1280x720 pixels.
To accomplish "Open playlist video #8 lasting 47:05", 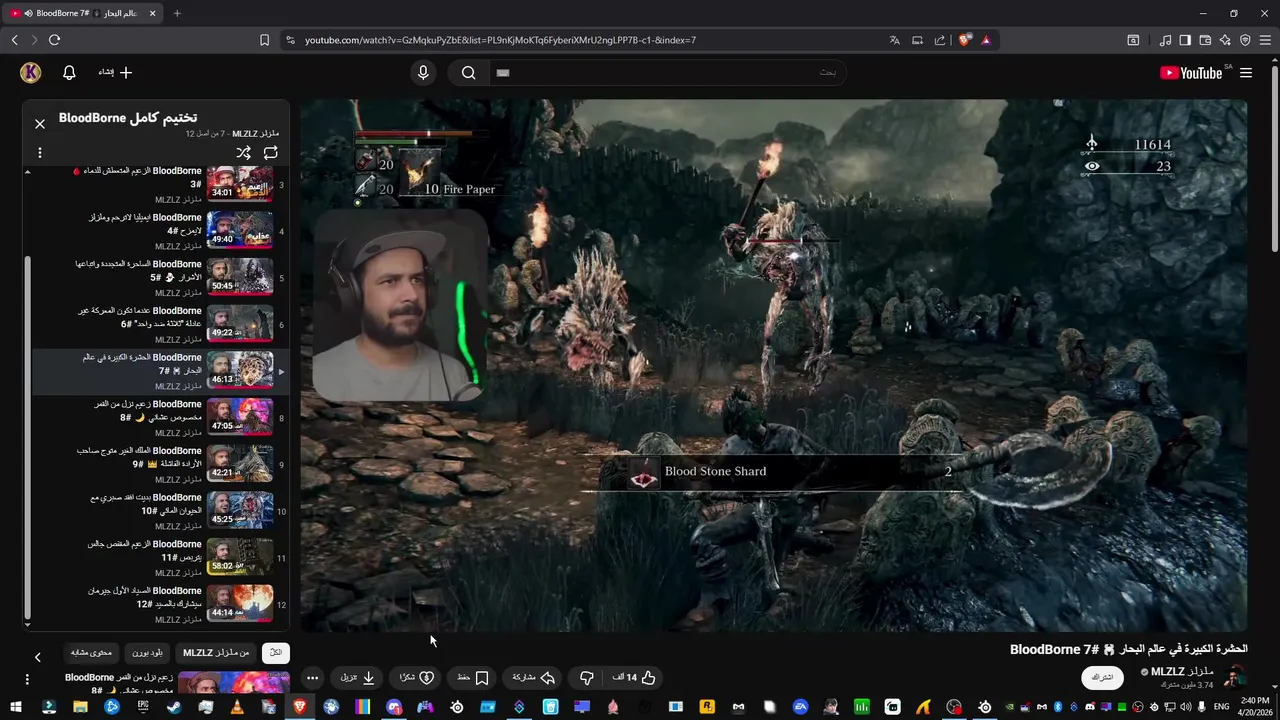I will point(240,417).
